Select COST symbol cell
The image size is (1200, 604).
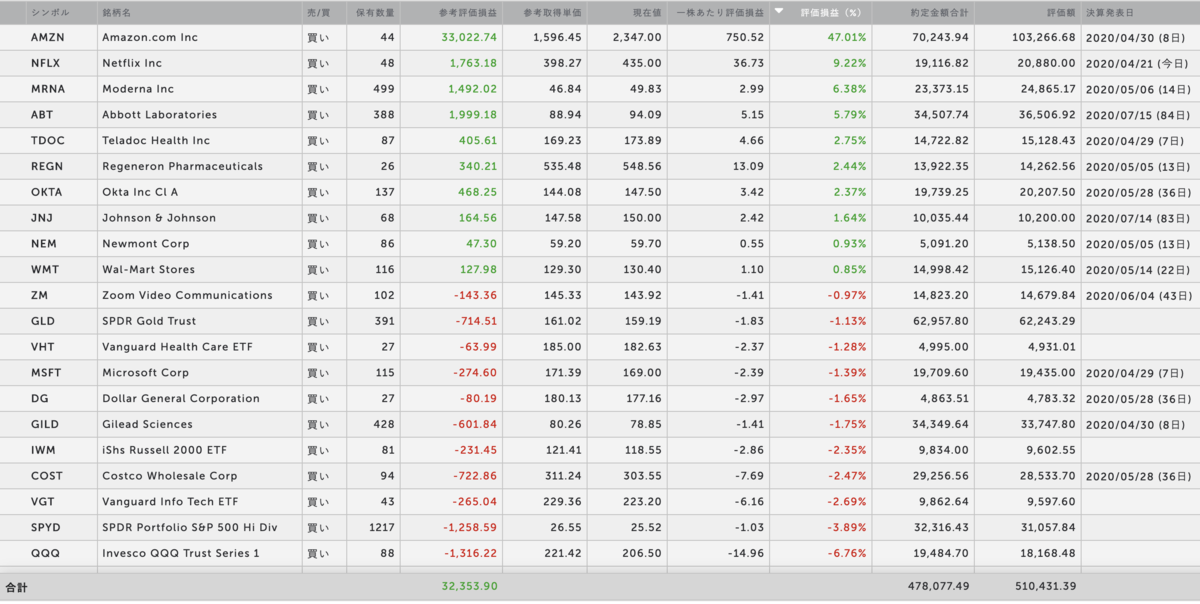(x=46, y=477)
